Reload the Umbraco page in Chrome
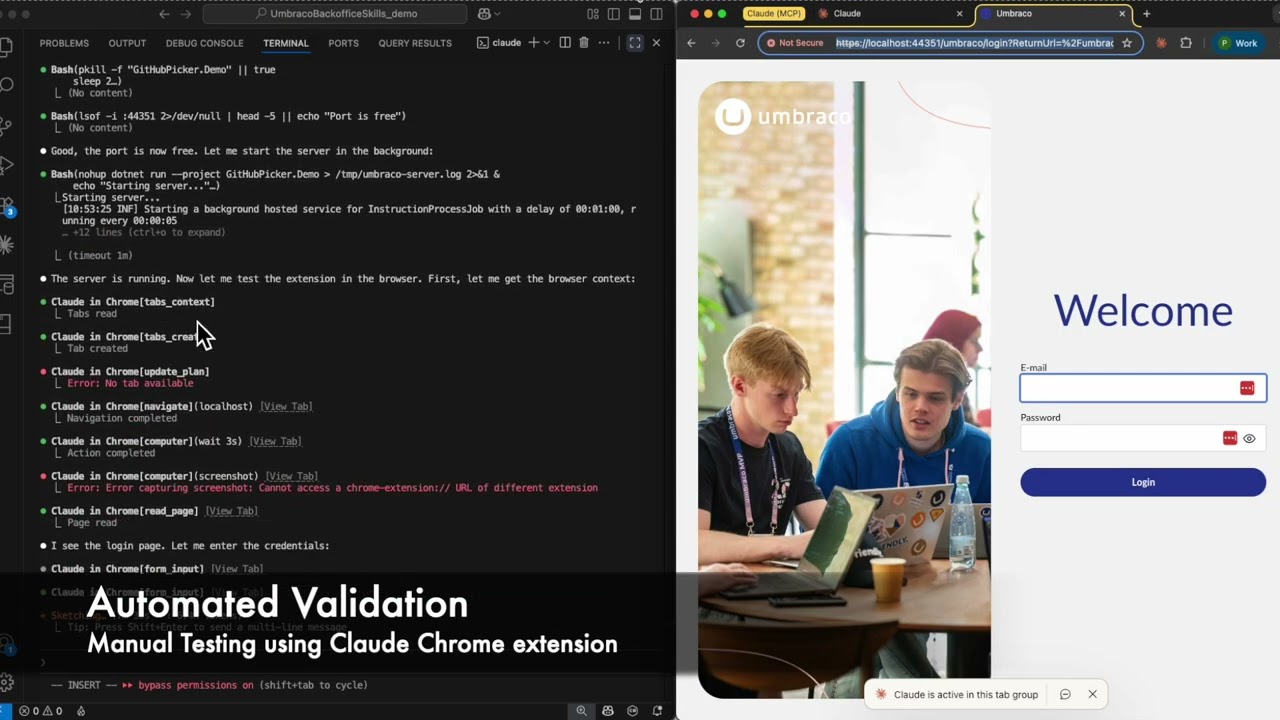This screenshot has width=1280, height=720. tap(740, 43)
